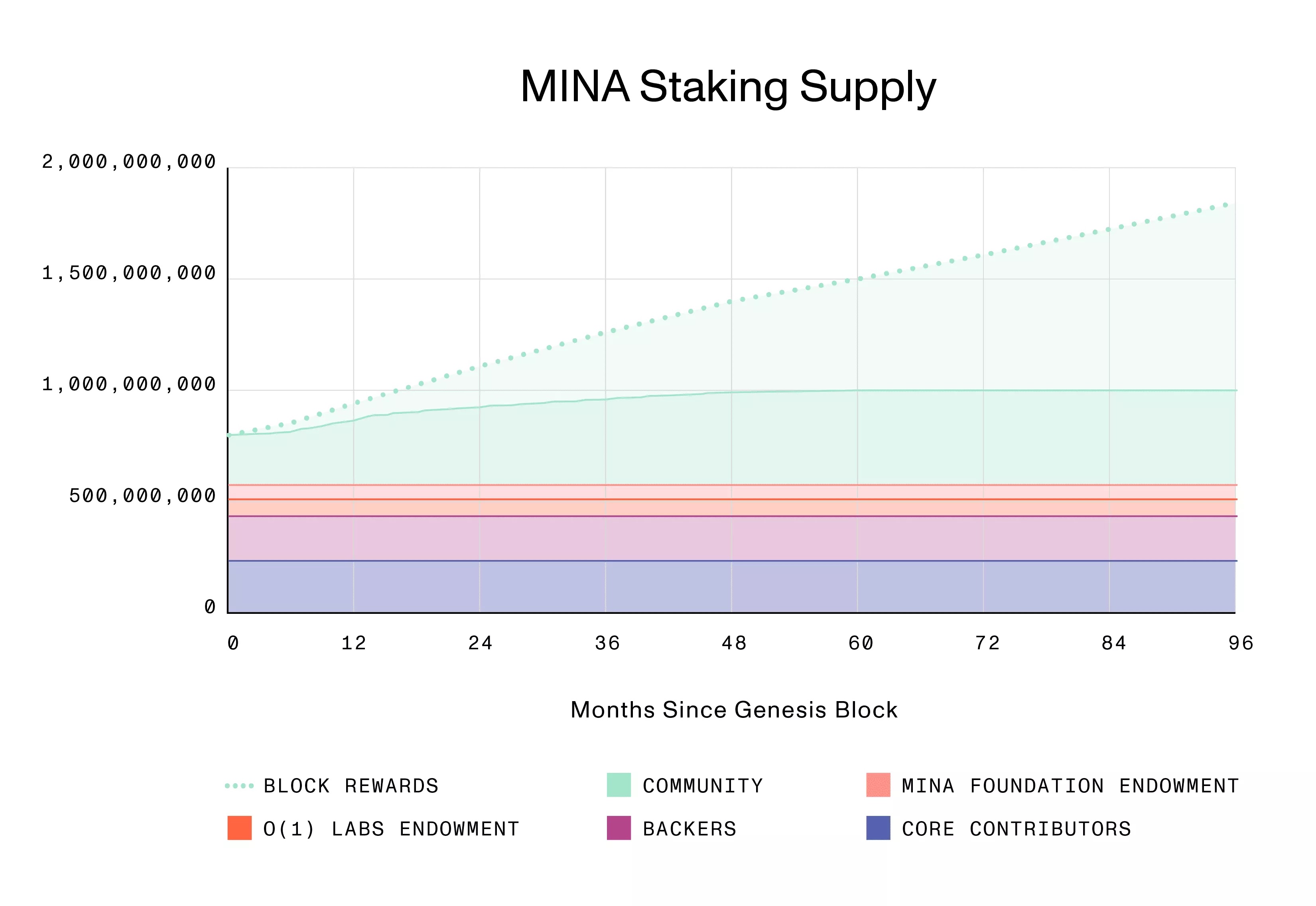Click the Community legend color swatch
1316x906 pixels.
click(619, 785)
